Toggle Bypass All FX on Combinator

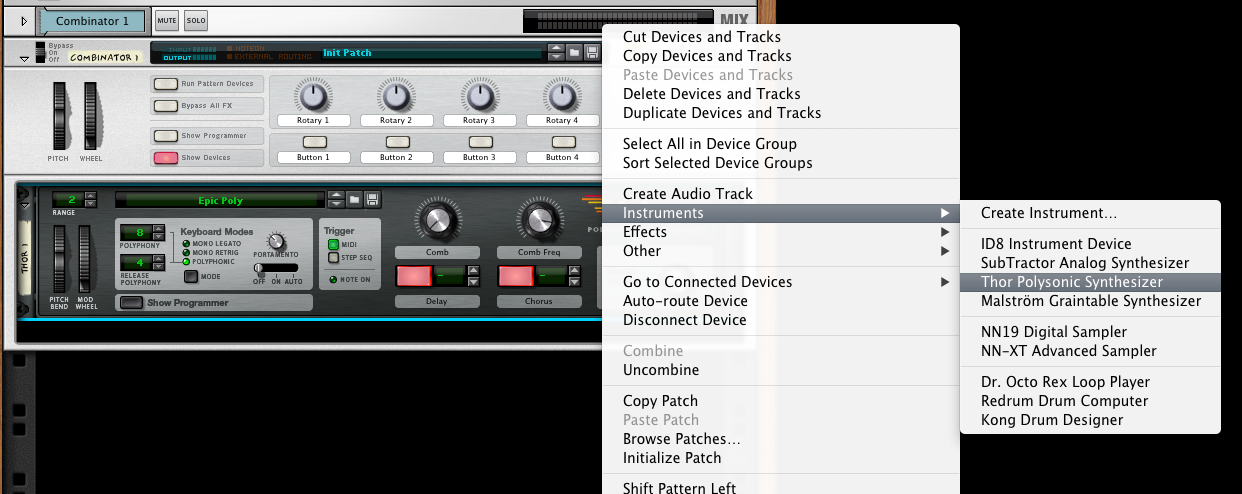(x=165, y=106)
